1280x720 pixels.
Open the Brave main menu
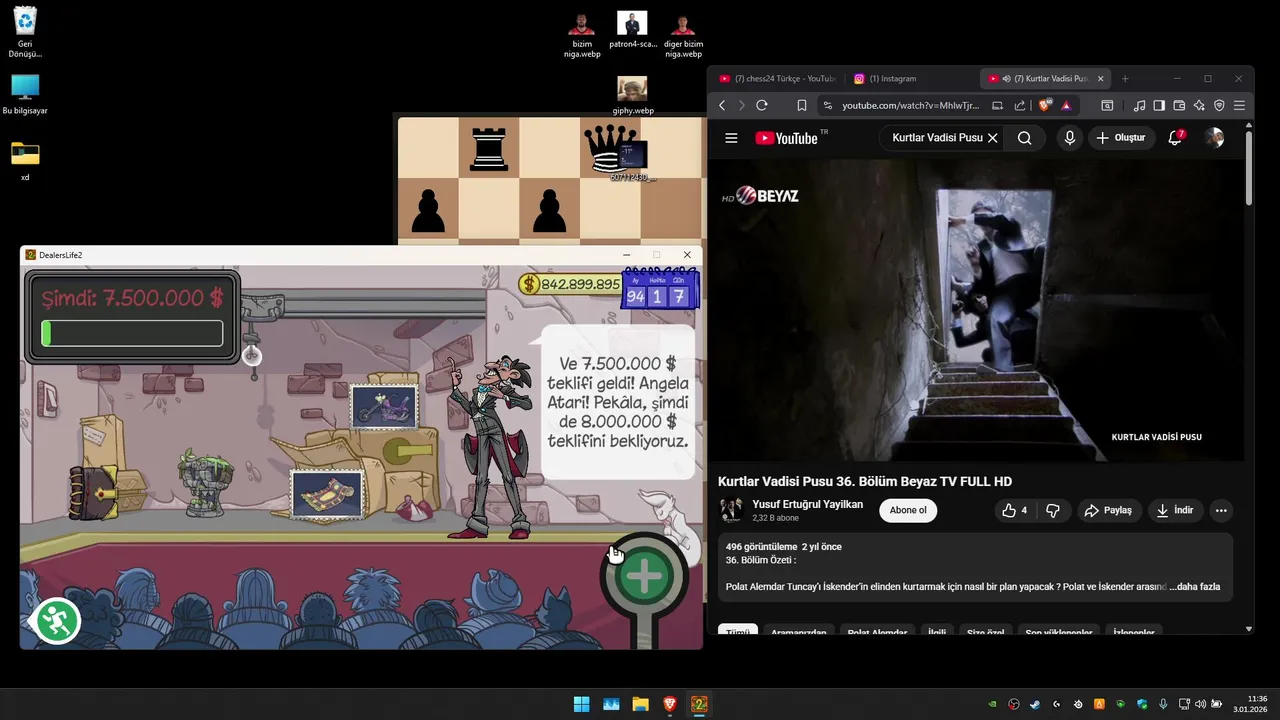click(1240, 105)
